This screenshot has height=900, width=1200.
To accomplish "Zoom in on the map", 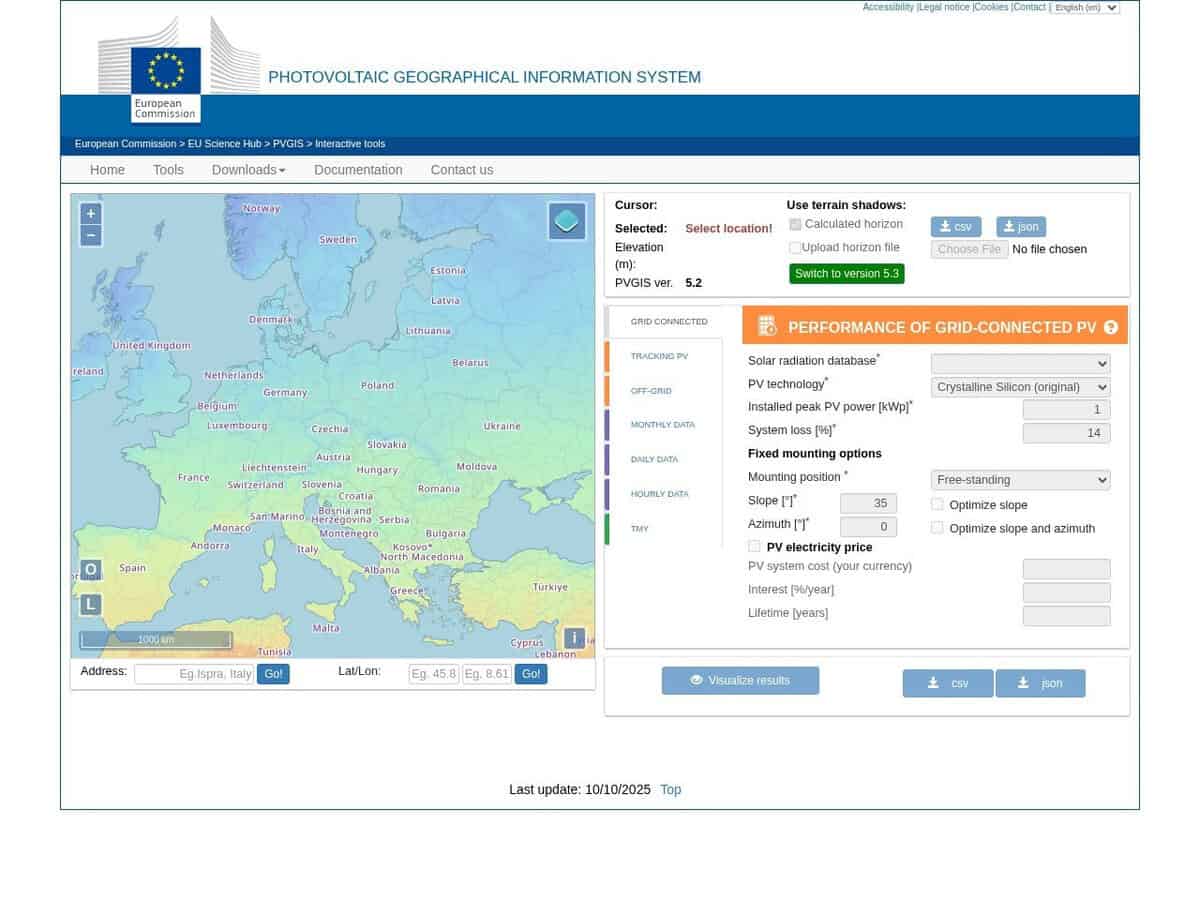I will click(x=90, y=214).
